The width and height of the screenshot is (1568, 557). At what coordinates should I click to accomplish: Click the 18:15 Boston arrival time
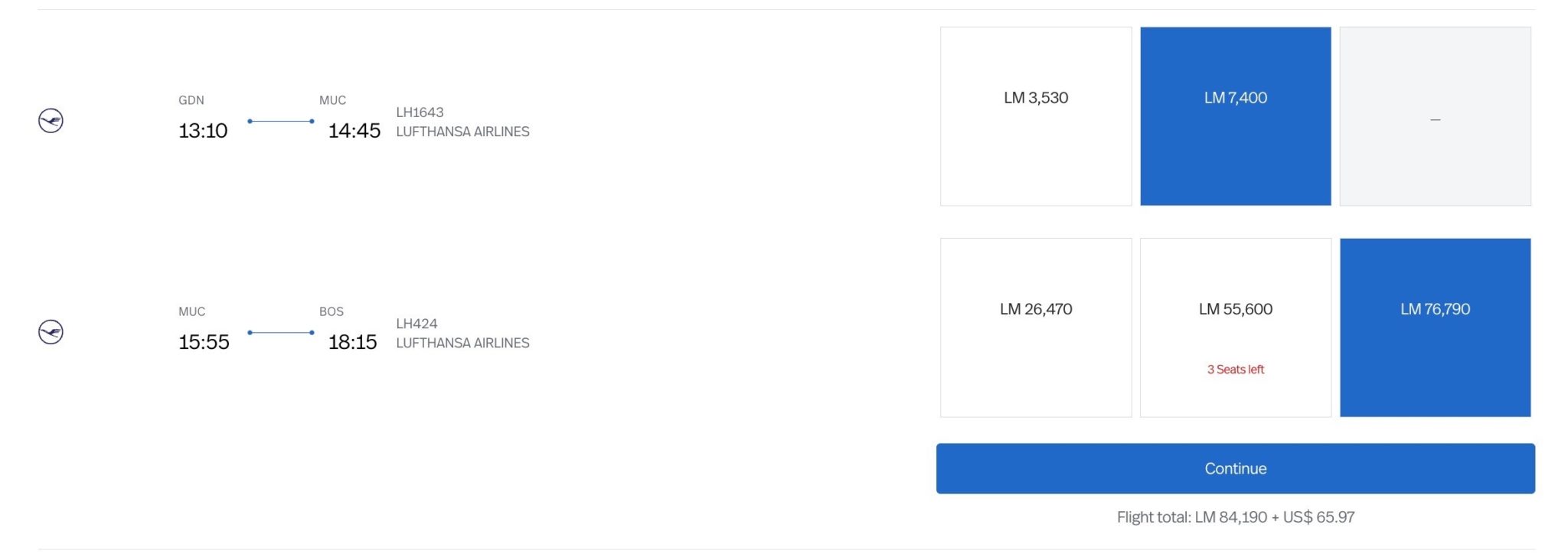point(352,342)
